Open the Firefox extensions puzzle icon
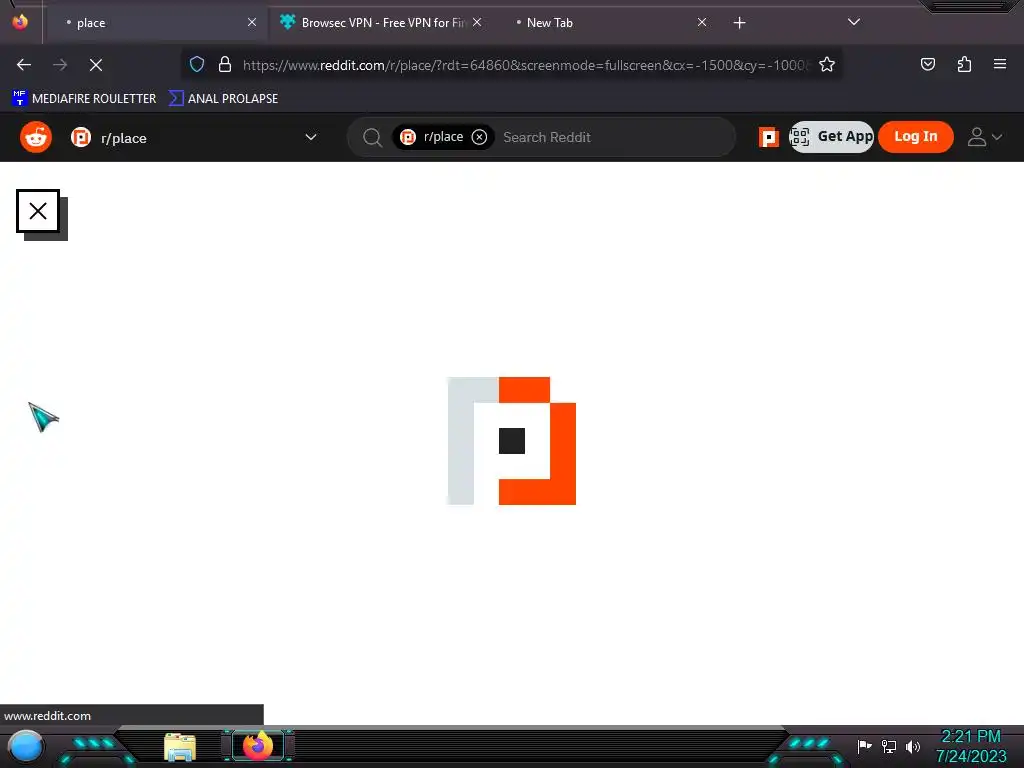Viewport: 1024px width, 768px height. coord(964,64)
